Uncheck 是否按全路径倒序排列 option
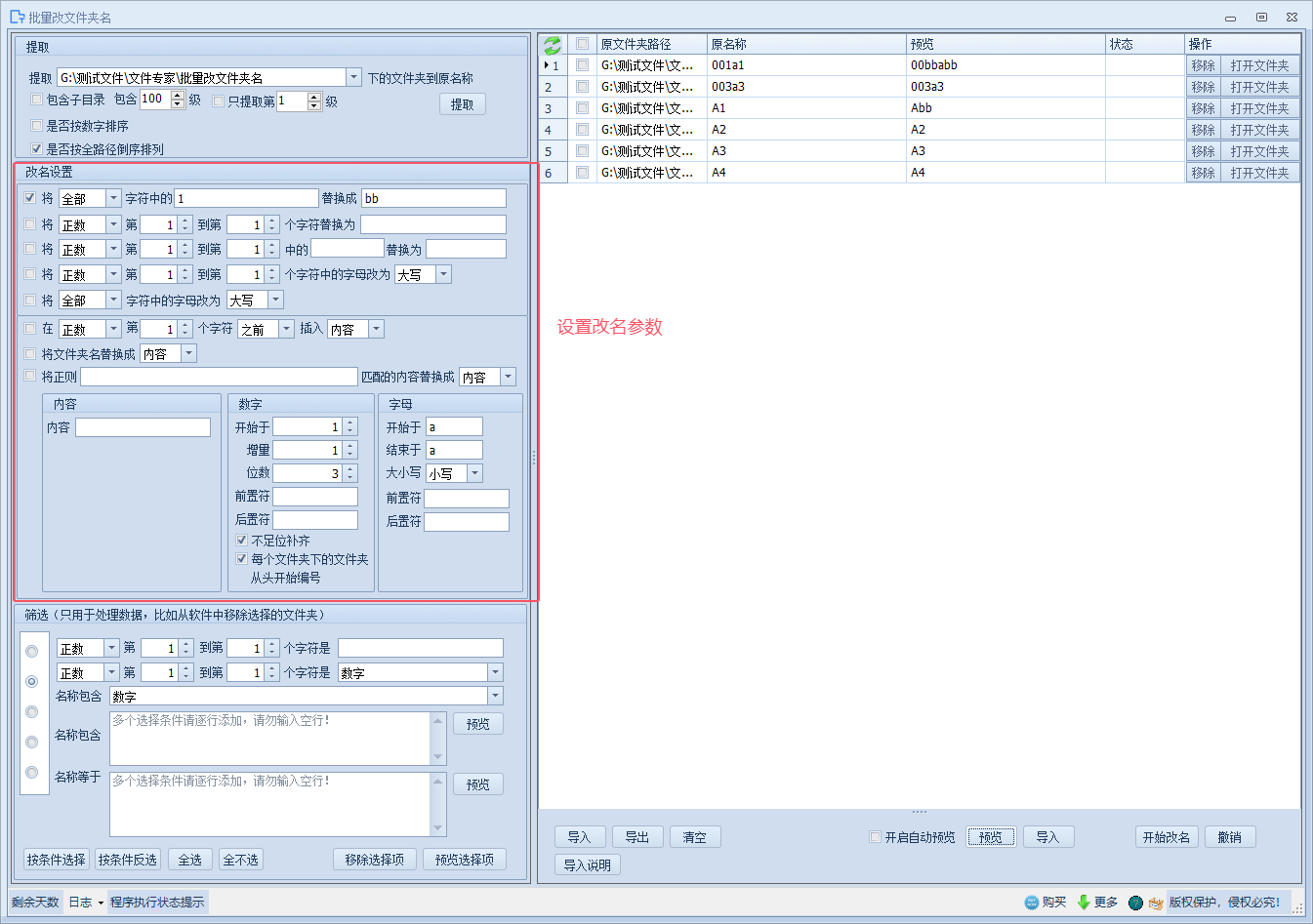 point(37,149)
